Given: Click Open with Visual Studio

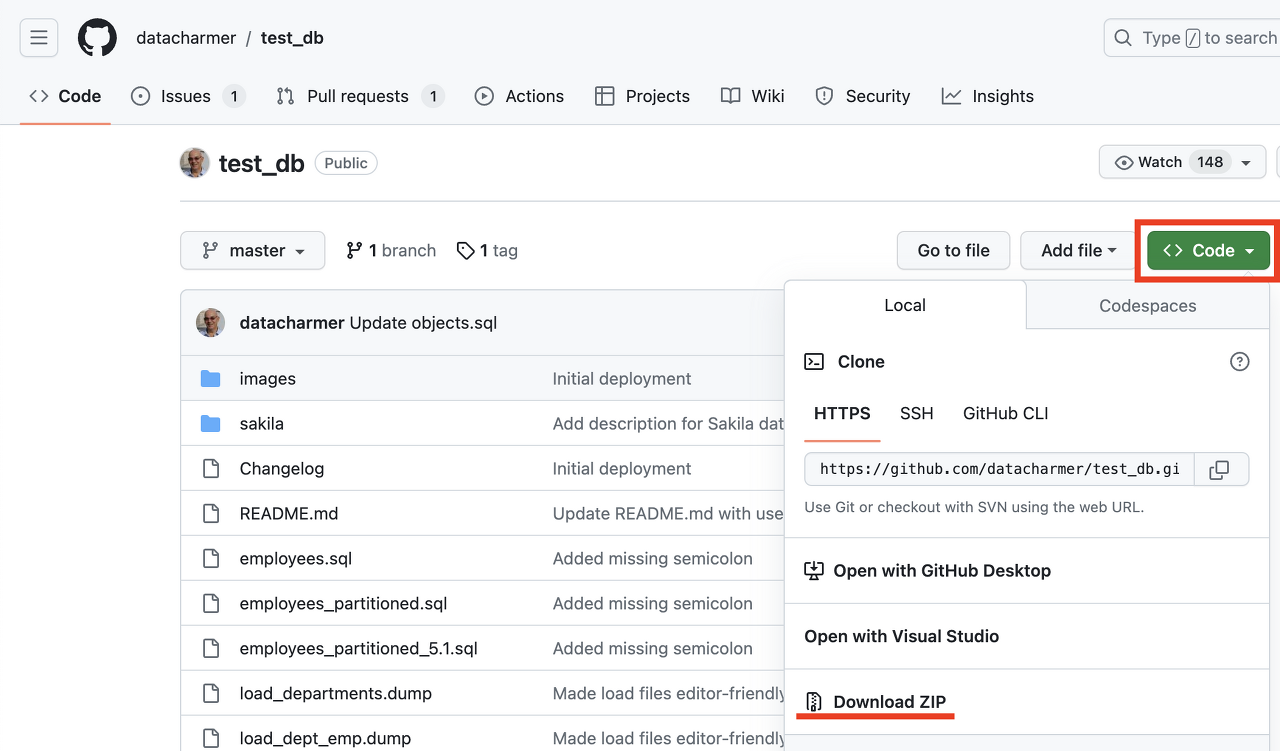Looking at the screenshot, I should point(902,636).
